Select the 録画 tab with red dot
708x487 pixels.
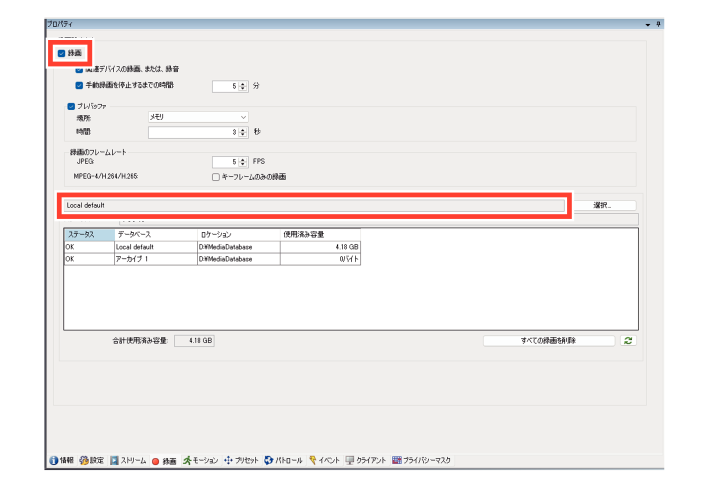click(164, 460)
